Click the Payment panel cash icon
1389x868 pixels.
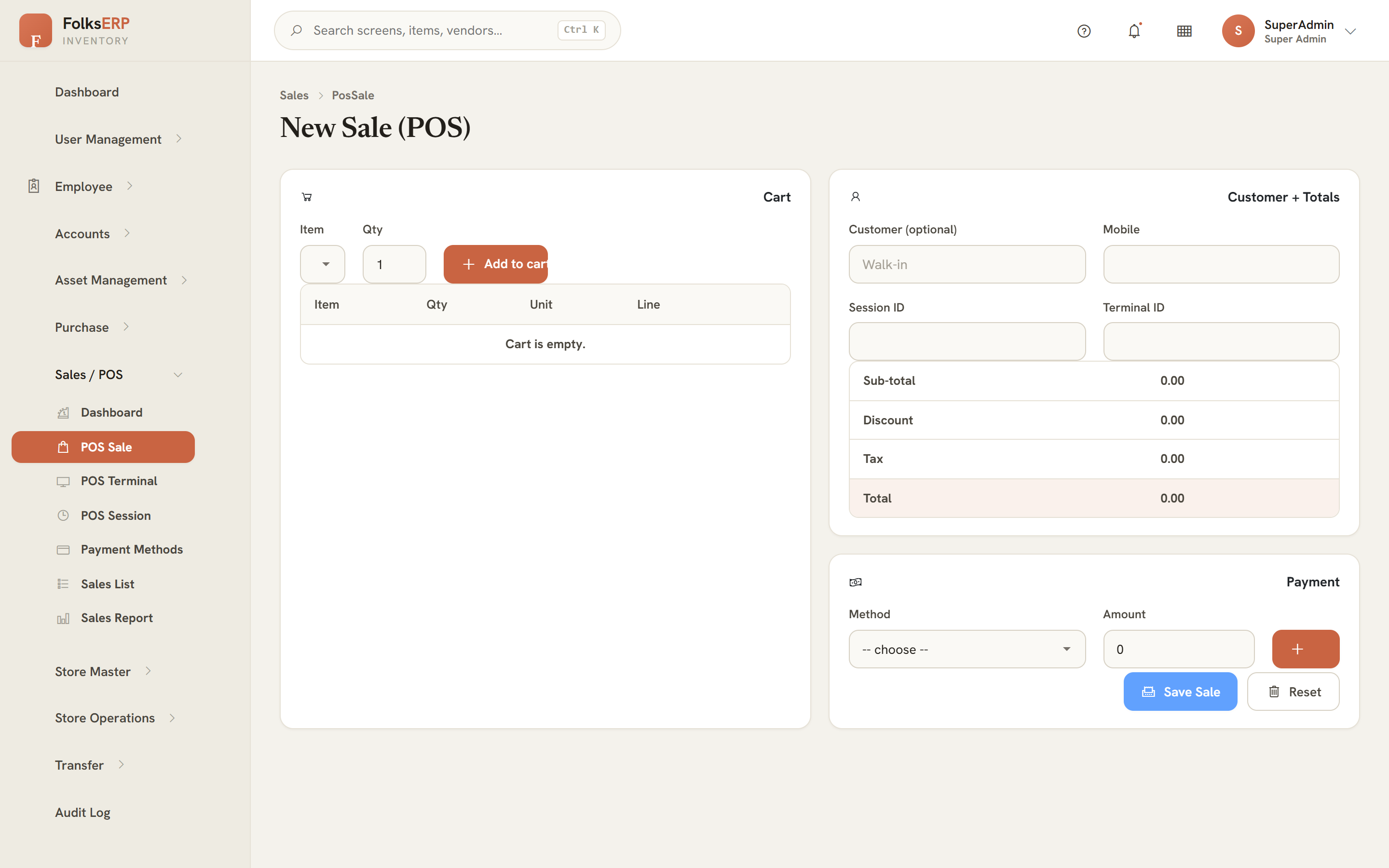(855, 582)
